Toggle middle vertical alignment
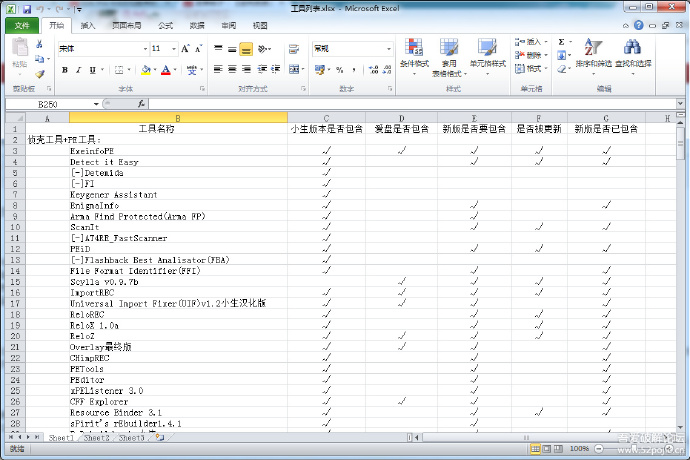The height and width of the screenshot is (460, 690). pos(232,49)
